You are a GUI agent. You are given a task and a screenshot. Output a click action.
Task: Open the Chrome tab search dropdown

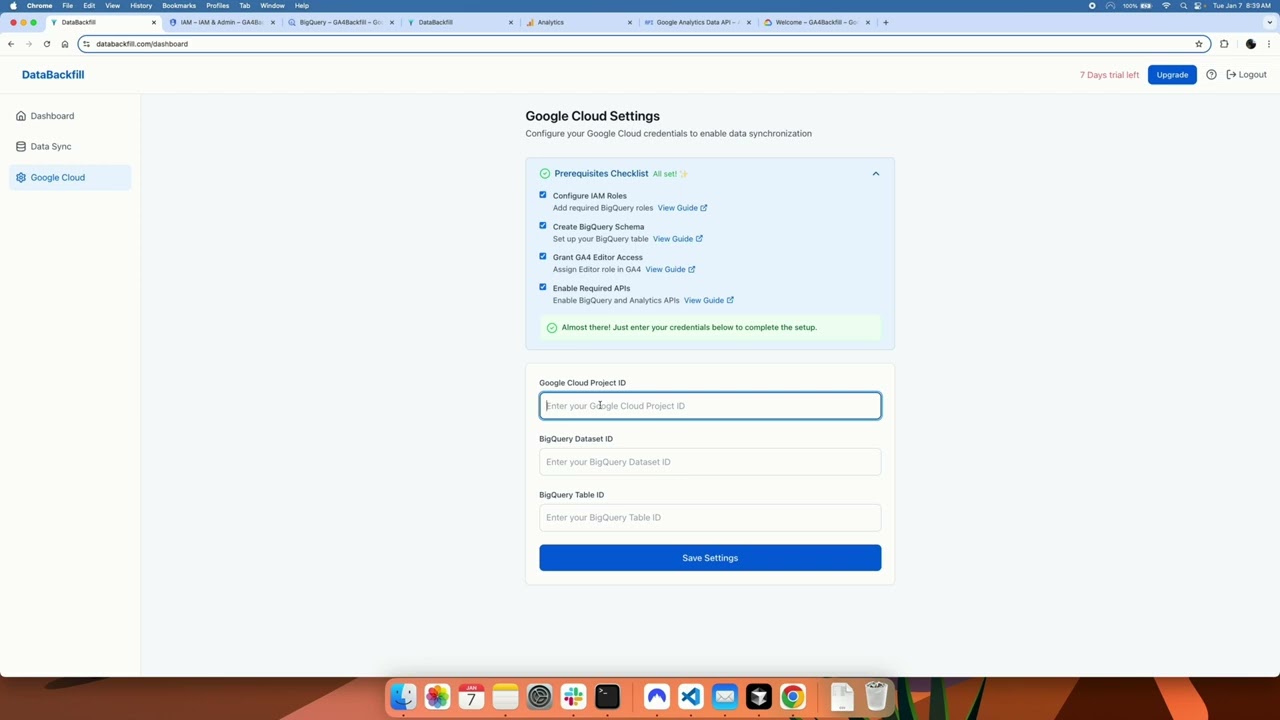(1269, 22)
